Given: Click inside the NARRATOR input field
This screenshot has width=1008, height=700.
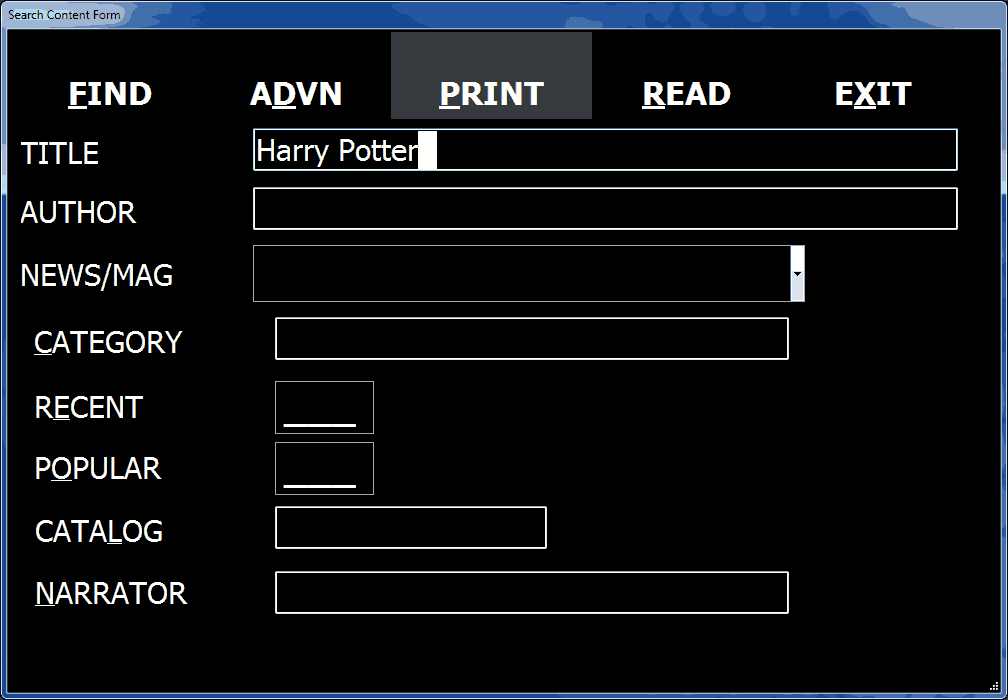Looking at the screenshot, I should pyautogui.click(x=531, y=592).
